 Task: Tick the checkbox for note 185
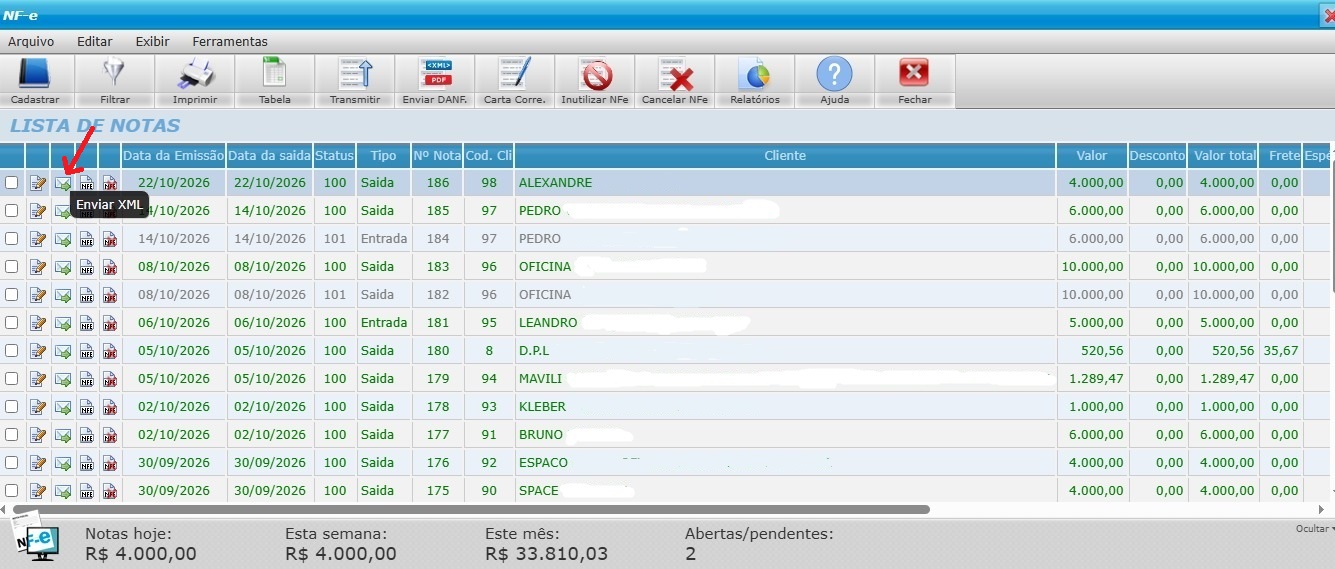click(x=11, y=211)
